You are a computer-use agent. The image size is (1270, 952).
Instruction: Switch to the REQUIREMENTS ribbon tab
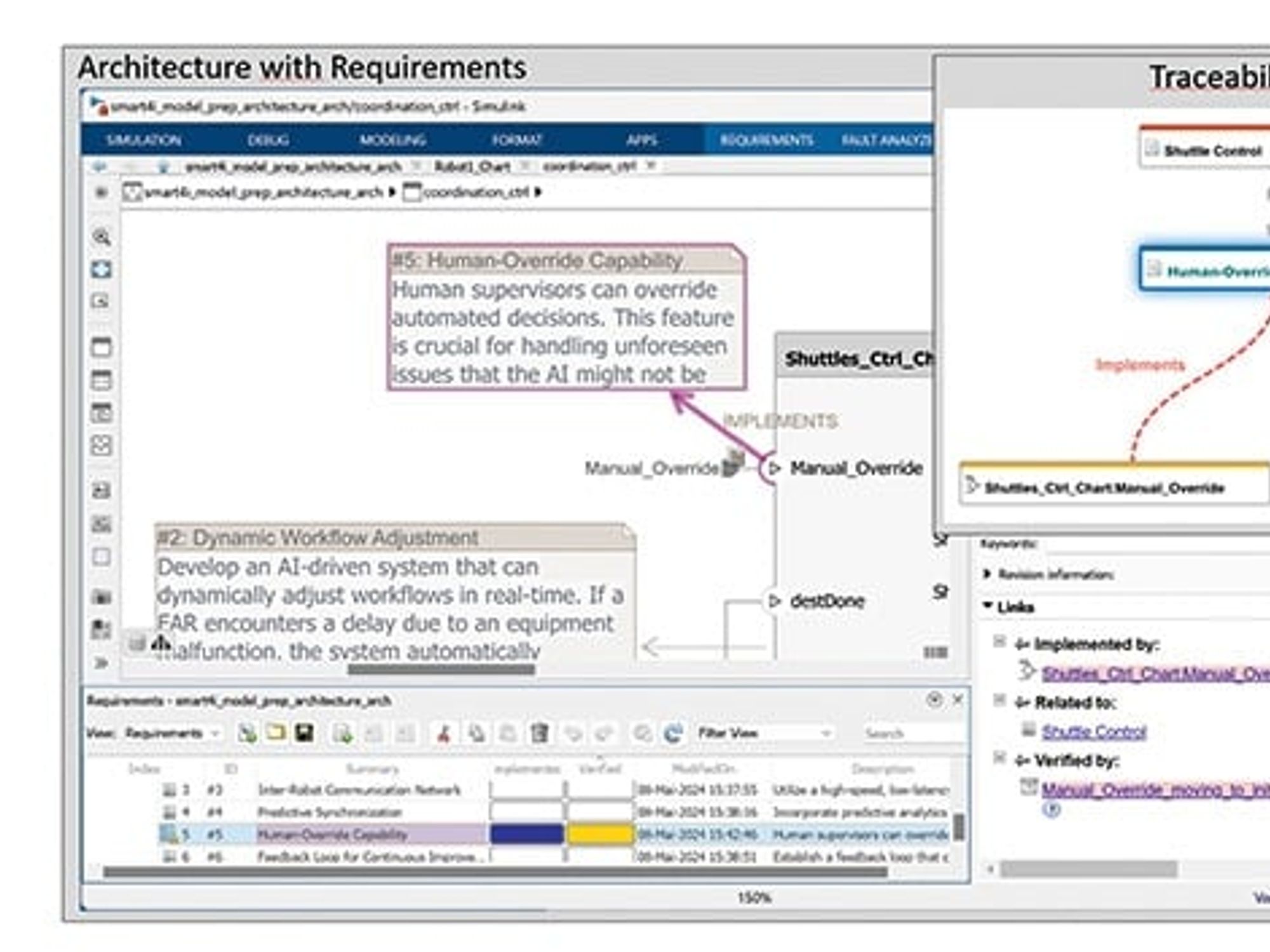tap(766, 140)
